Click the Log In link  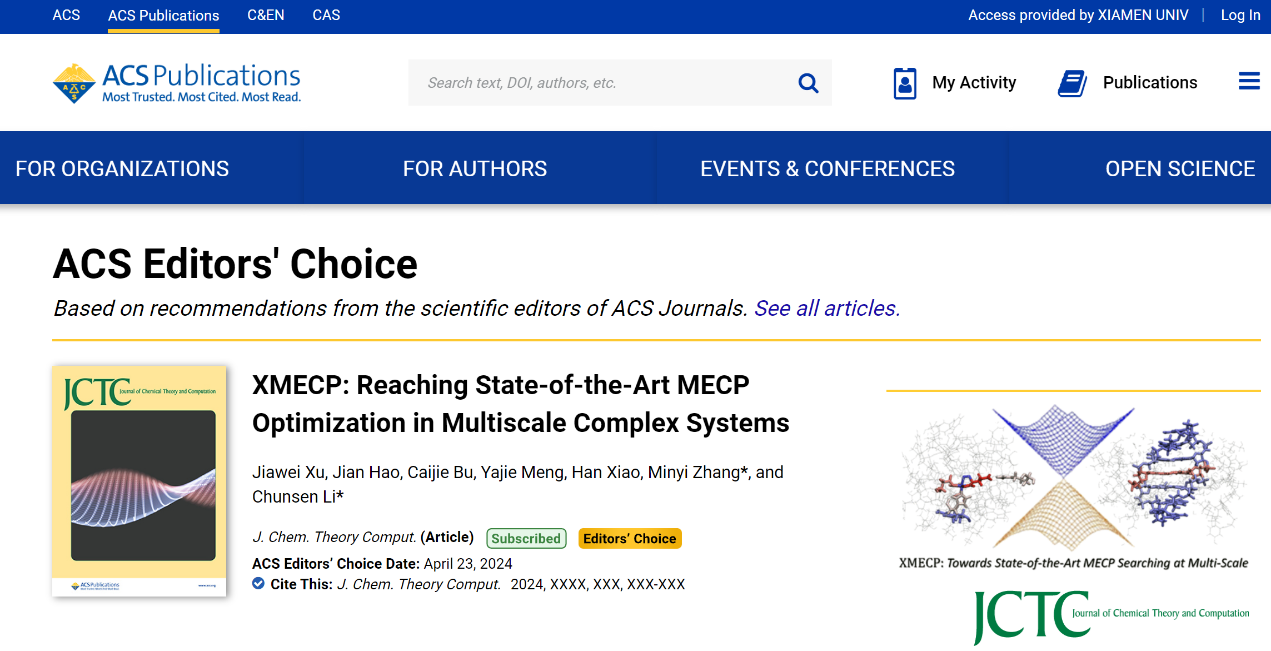click(1240, 15)
